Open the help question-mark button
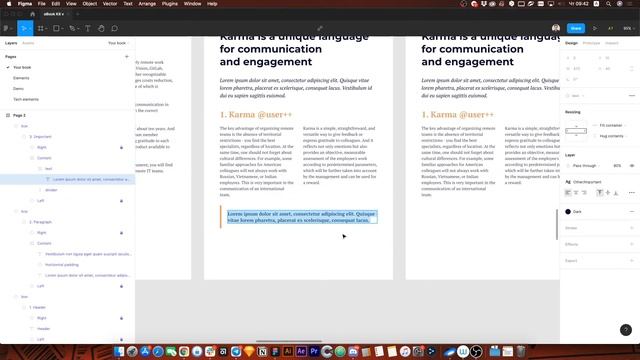 pos(626,330)
